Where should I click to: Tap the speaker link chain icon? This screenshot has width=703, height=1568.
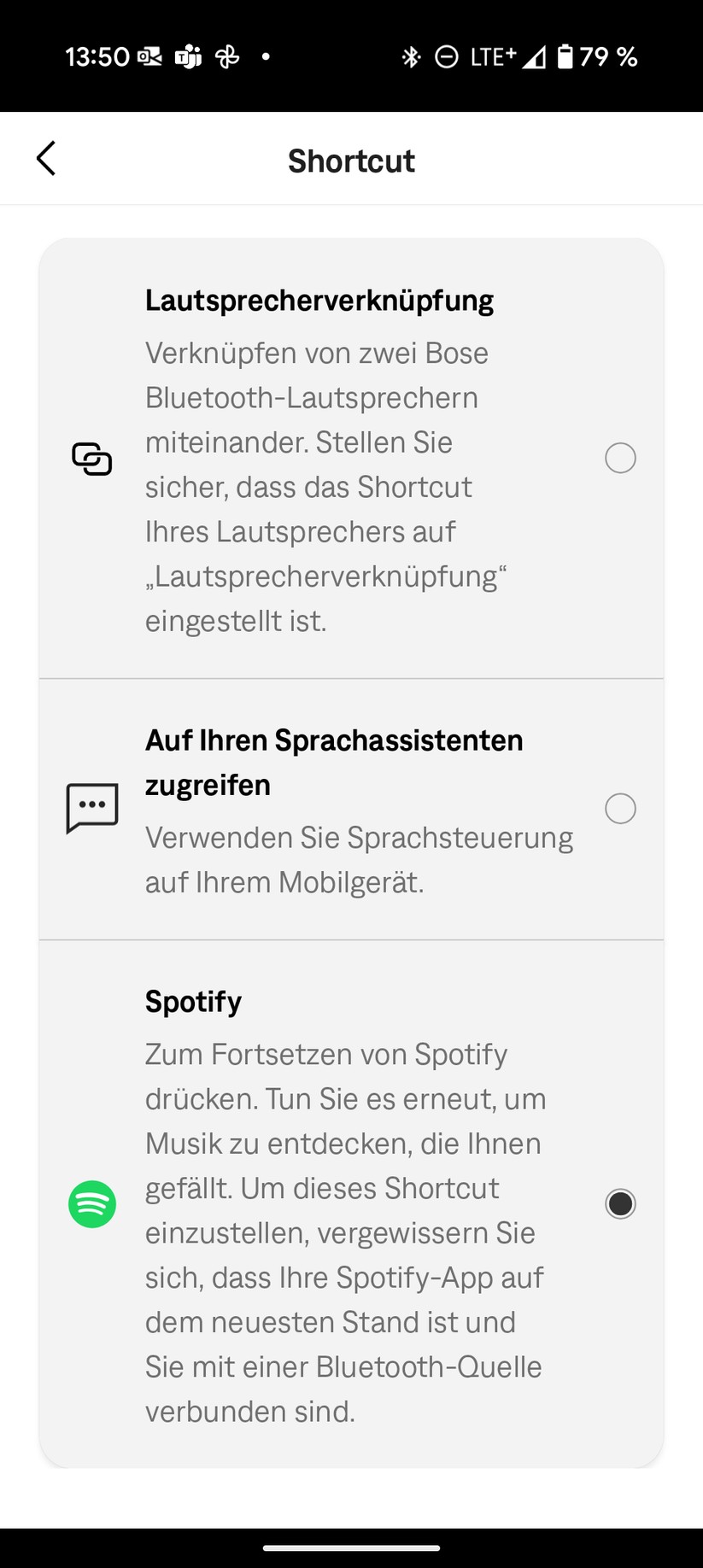[x=92, y=459]
